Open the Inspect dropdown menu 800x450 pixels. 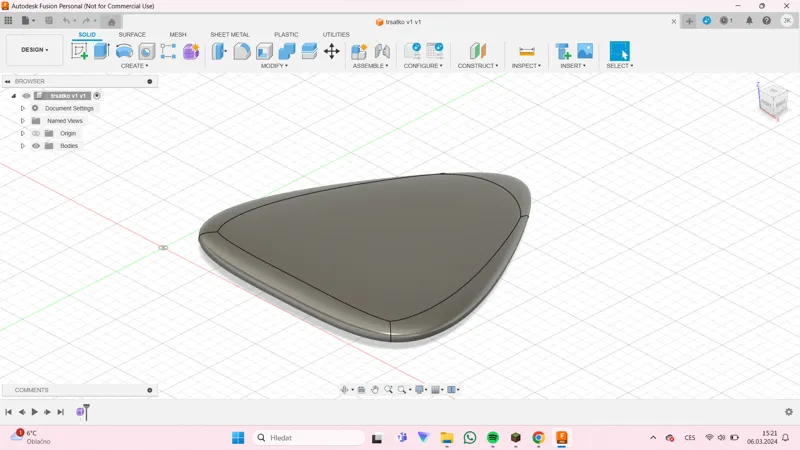pos(527,66)
